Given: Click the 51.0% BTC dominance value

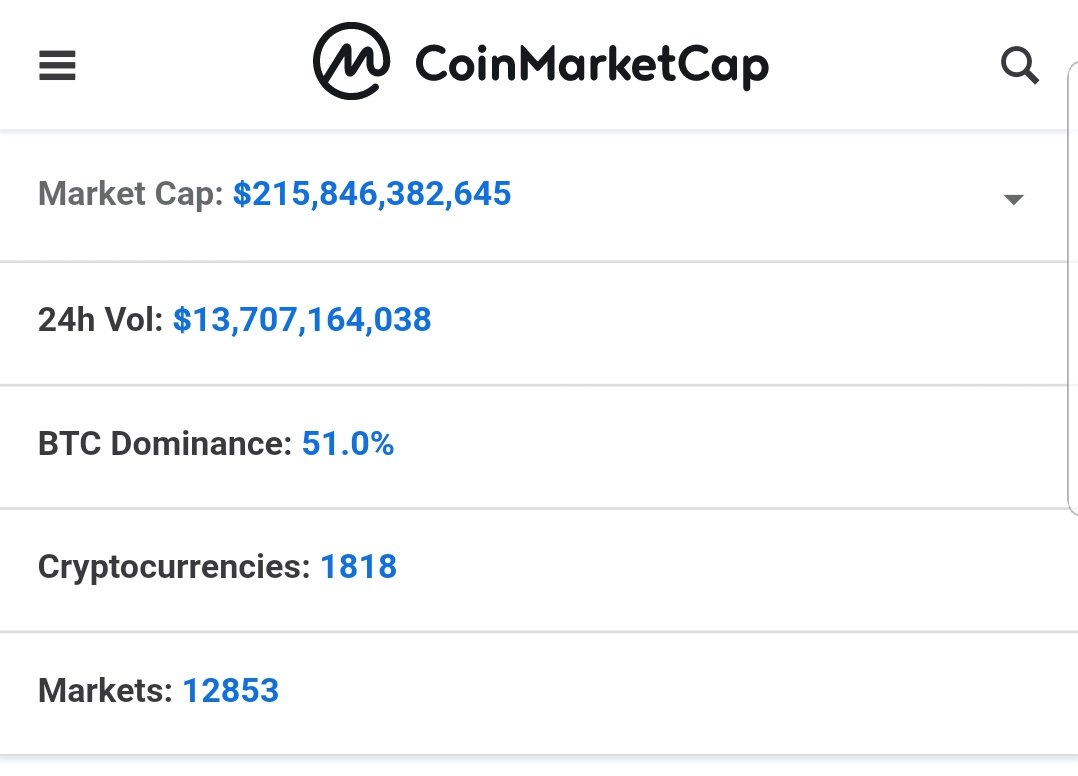Looking at the screenshot, I should (x=348, y=443).
